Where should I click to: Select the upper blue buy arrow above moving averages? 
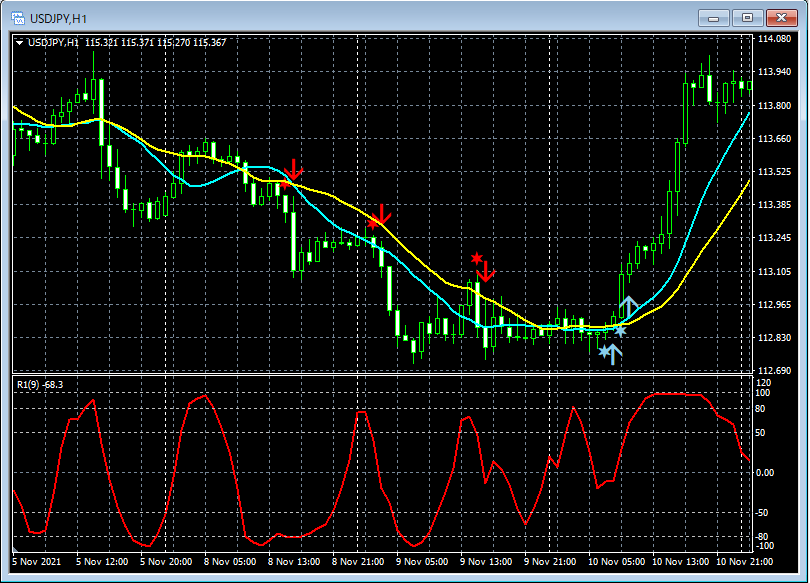pyautogui.click(x=628, y=307)
